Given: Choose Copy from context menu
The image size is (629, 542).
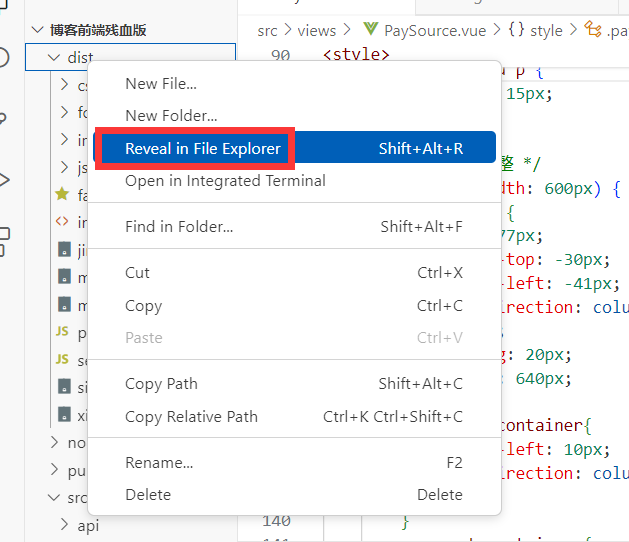Looking at the screenshot, I should [x=294, y=306].
